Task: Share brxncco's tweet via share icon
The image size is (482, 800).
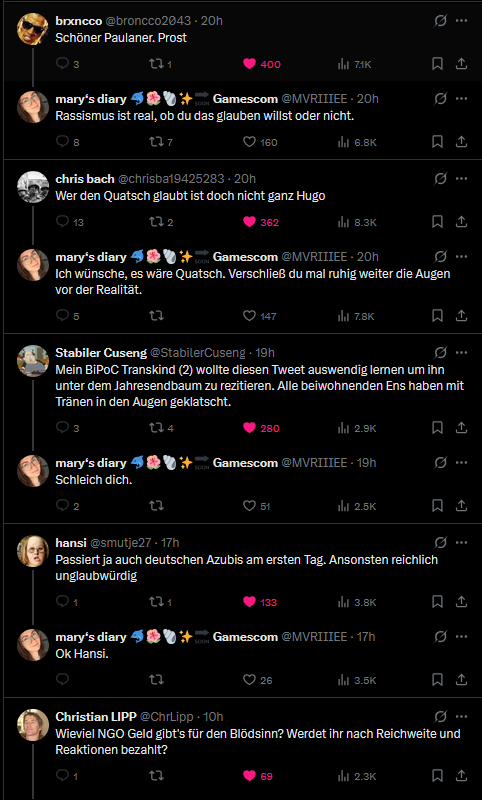Action: (x=462, y=64)
